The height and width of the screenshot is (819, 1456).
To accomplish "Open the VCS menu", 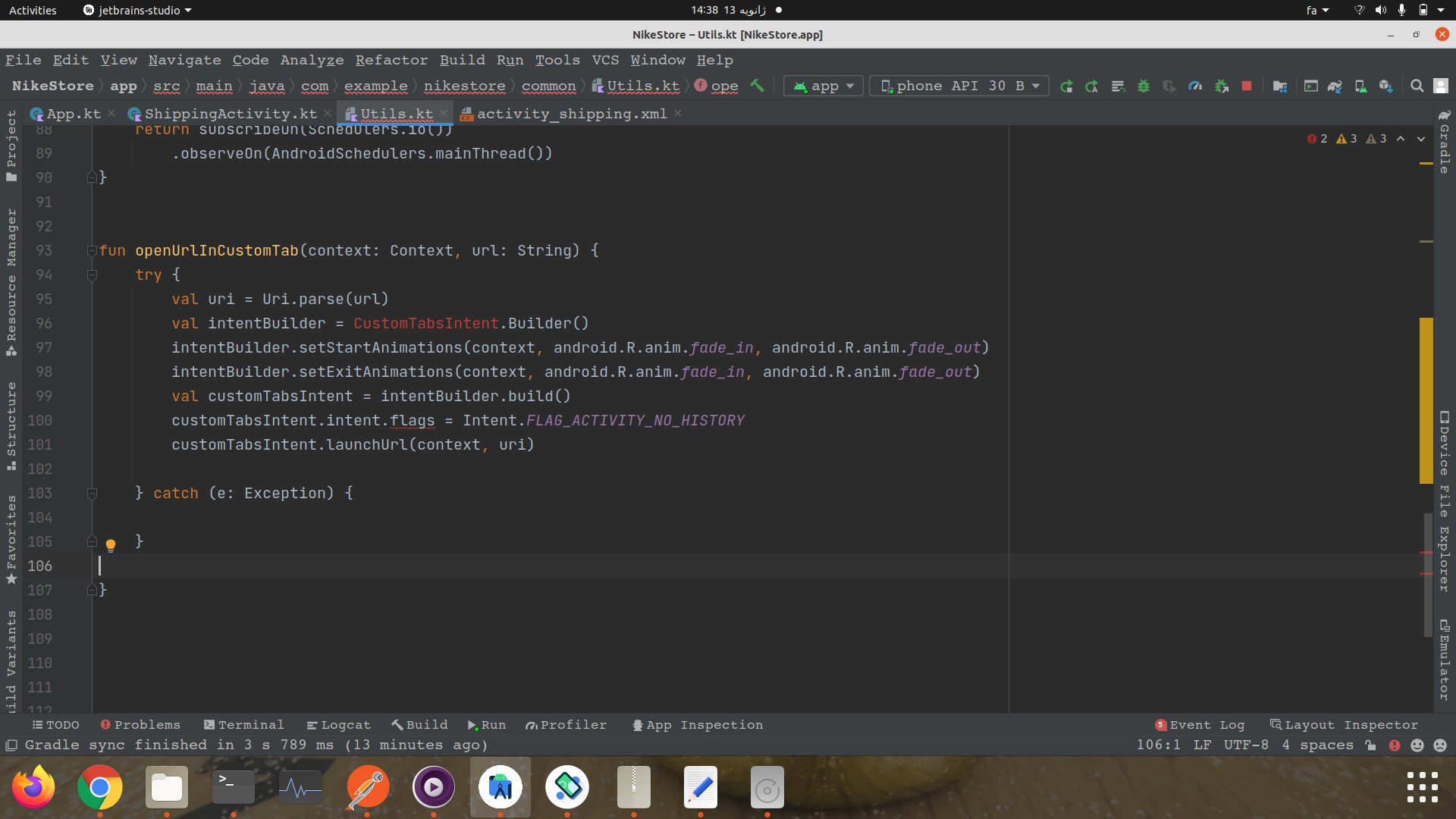I will click(x=605, y=60).
